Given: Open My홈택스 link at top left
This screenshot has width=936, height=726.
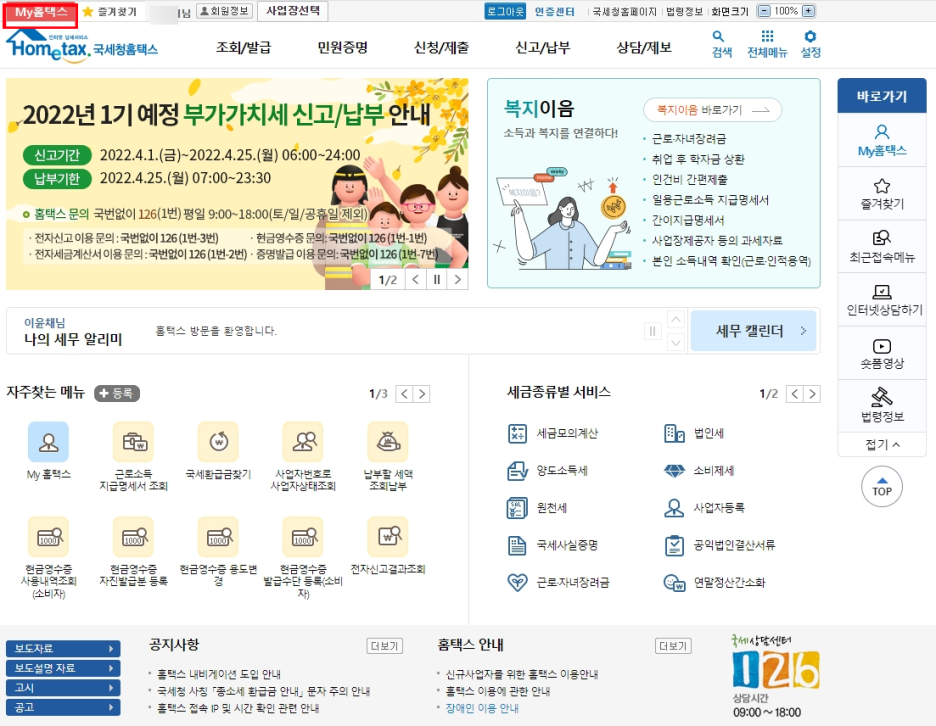Looking at the screenshot, I should pos(41,12).
